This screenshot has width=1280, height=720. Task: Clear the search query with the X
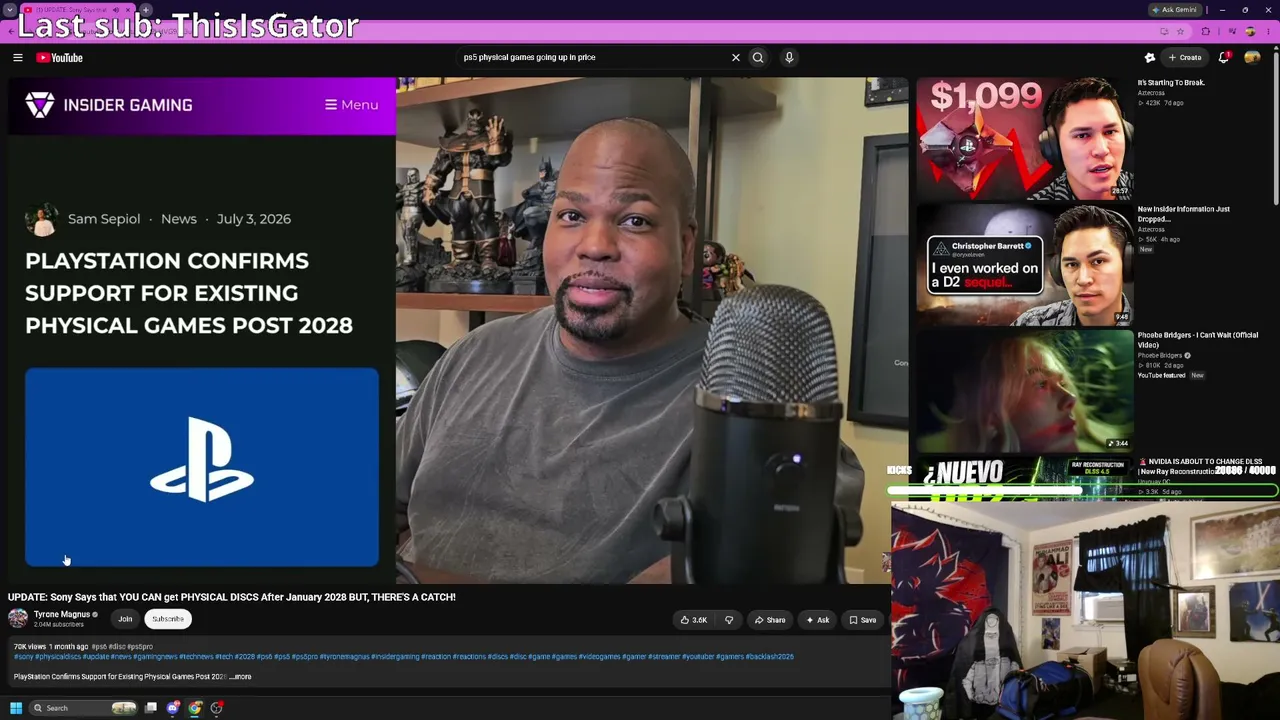tap(735, 57)
